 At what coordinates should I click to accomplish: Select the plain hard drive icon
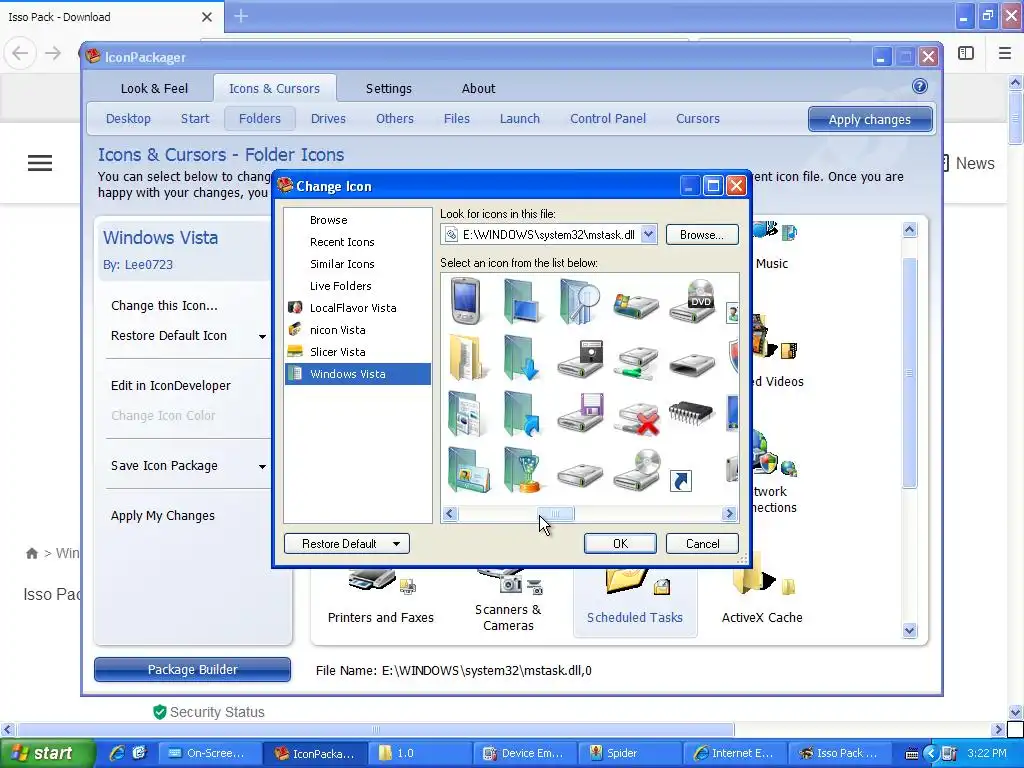[x=580, y=475]
